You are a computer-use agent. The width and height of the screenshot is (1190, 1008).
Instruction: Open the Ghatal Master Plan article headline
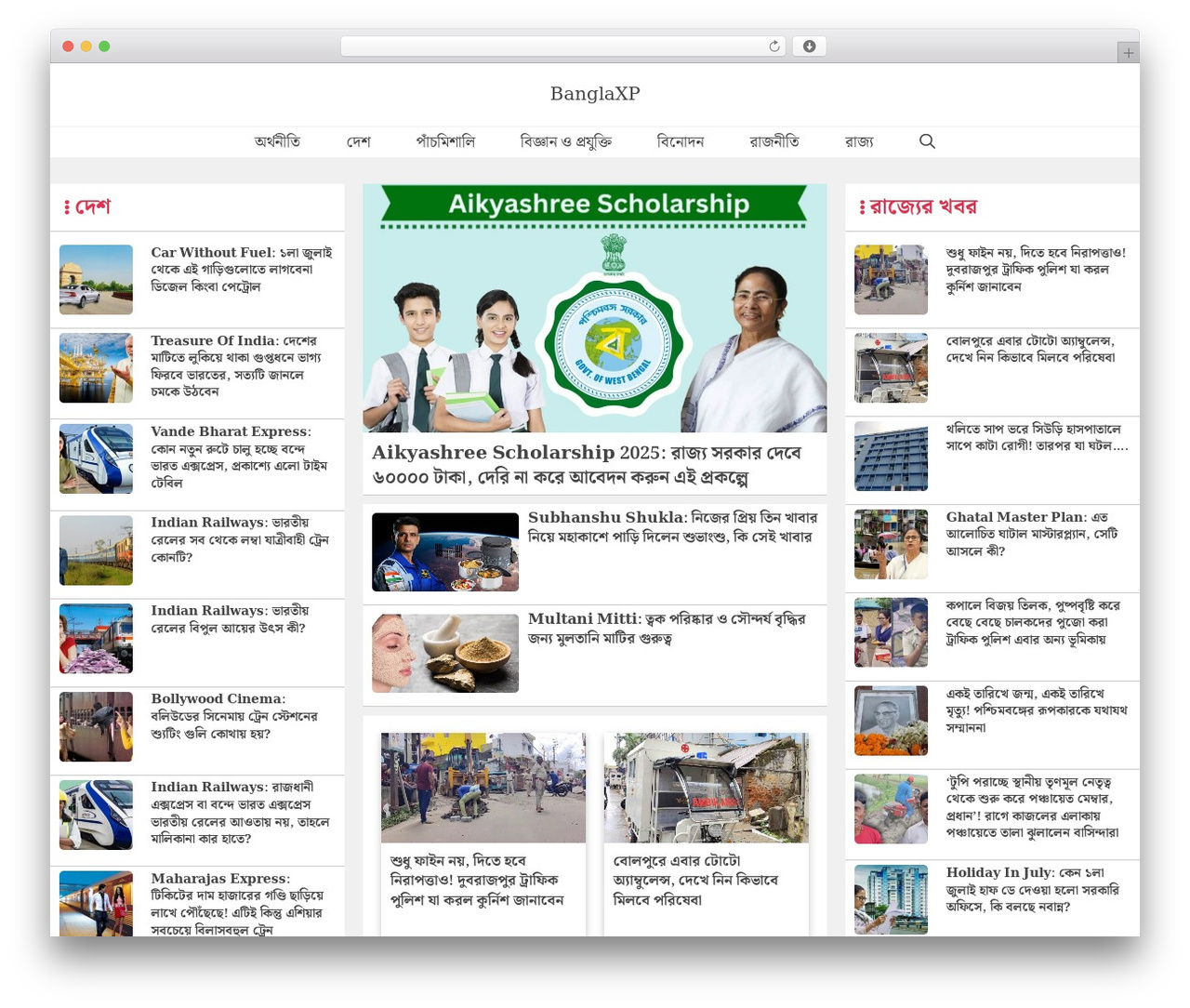(x=1032, y=535)
